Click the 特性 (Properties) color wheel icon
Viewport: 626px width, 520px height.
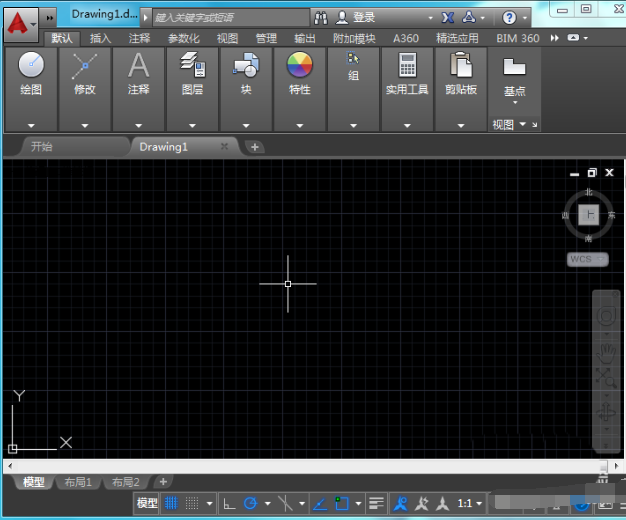(x=299, y=66)
